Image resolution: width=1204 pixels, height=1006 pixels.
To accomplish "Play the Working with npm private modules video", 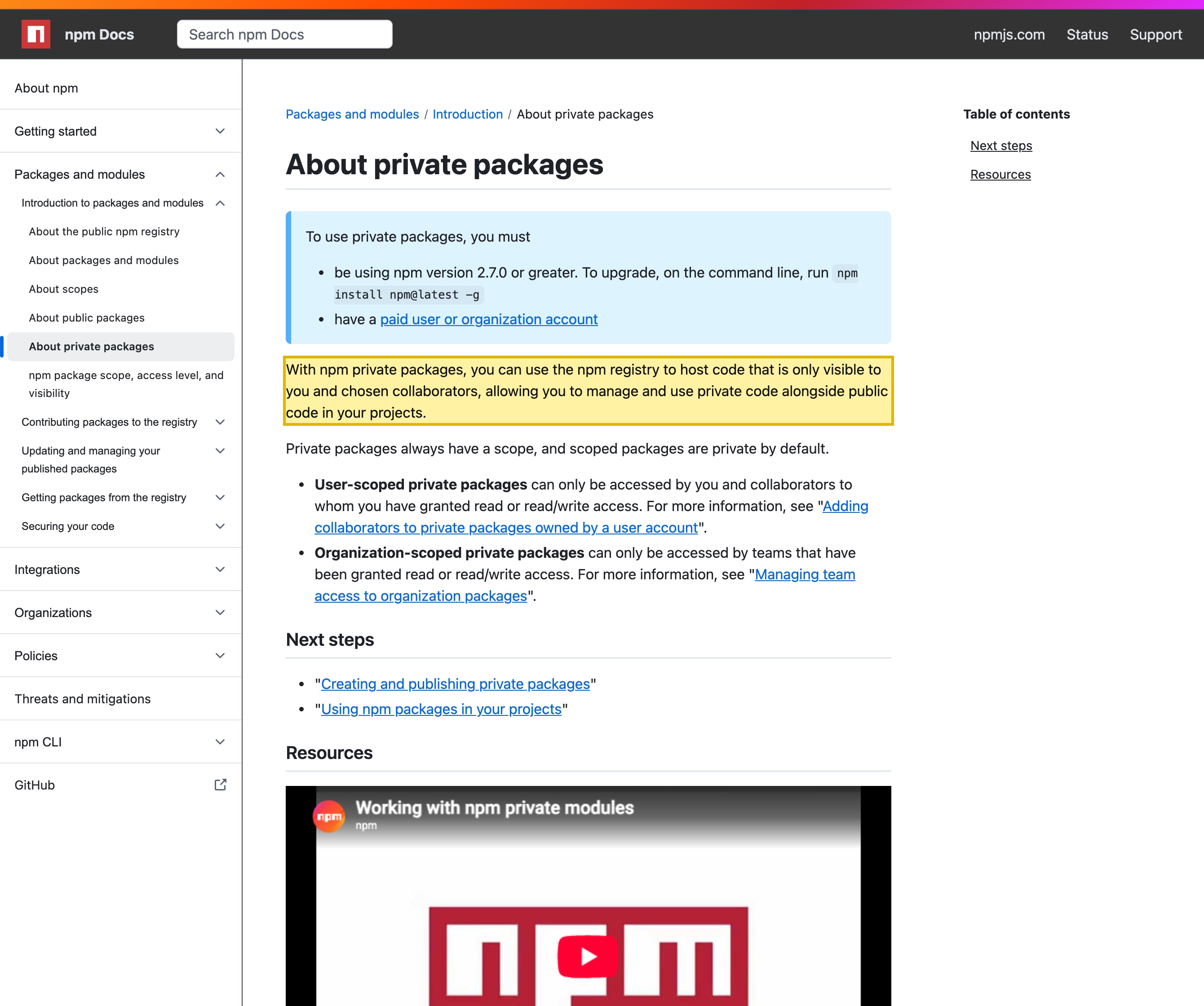I will (x=588, y=956).
